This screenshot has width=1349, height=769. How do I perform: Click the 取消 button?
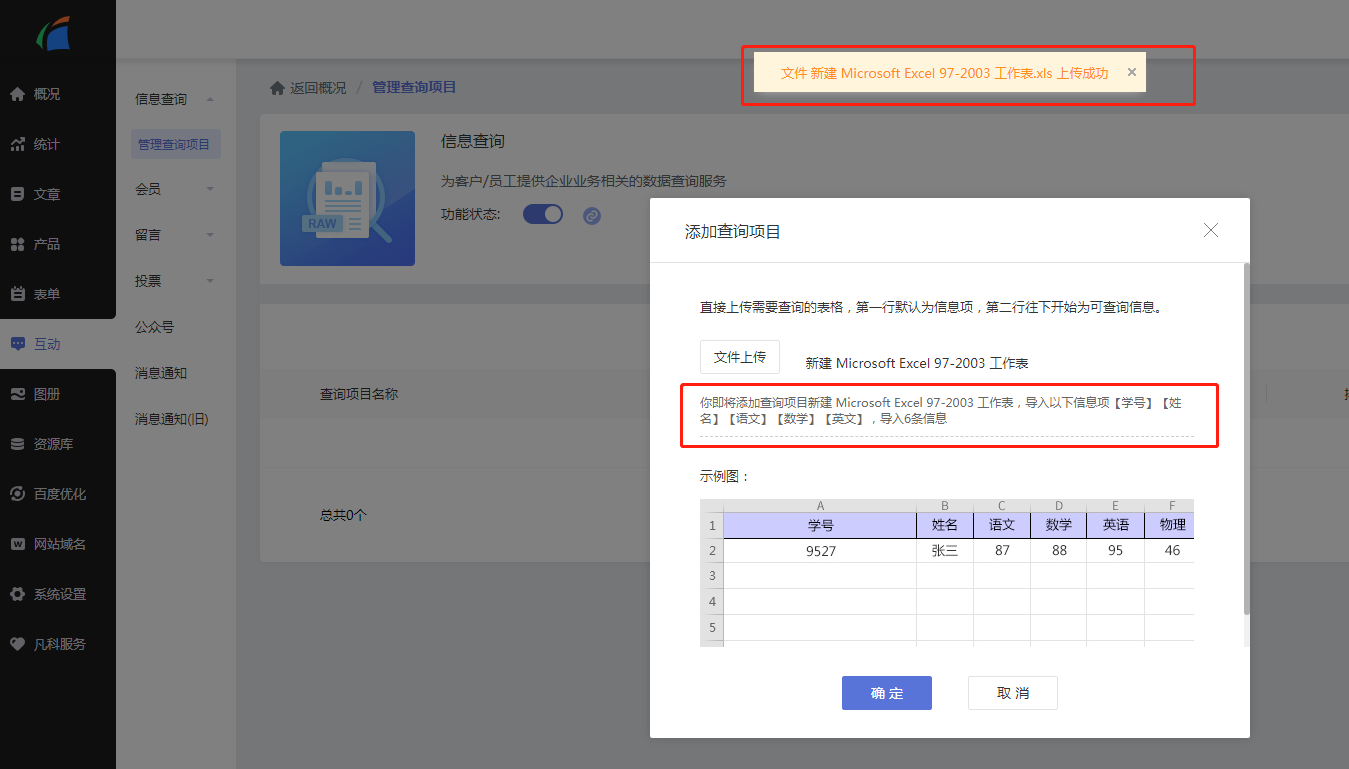click(1013, 693)
